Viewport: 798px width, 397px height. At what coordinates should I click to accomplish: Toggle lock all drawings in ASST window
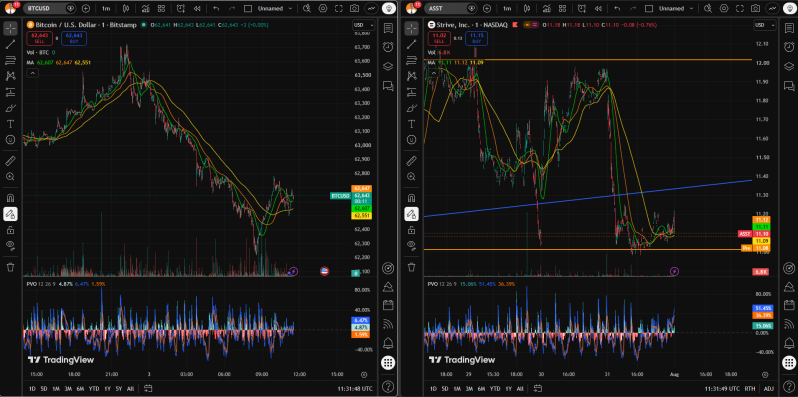[411, 230]
